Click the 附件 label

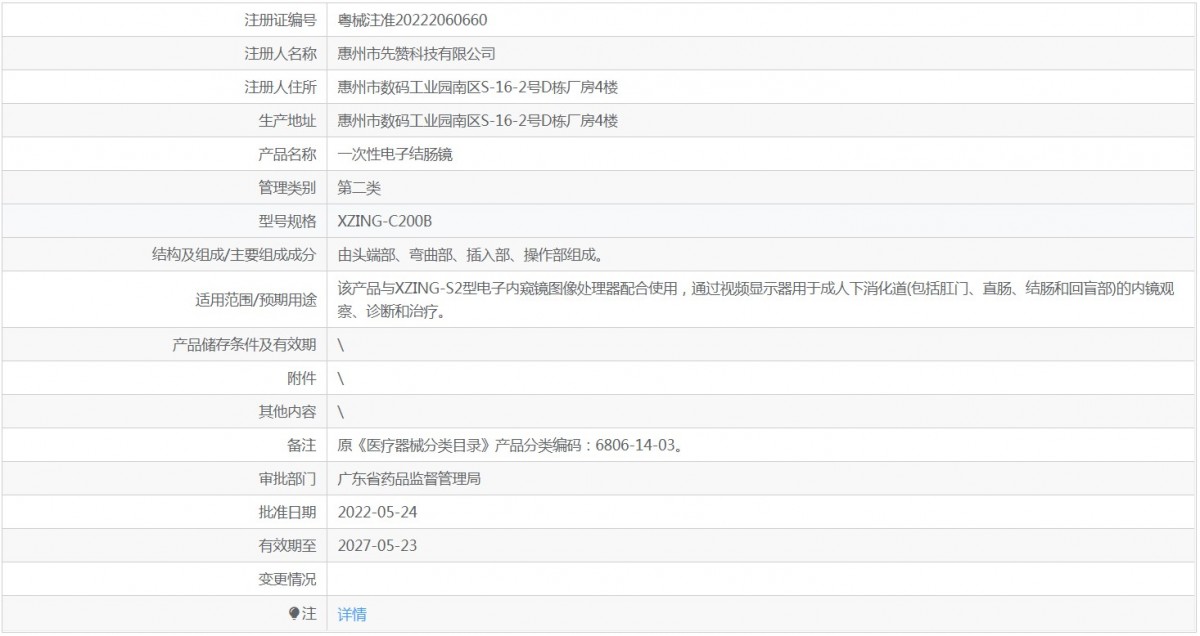pos(302,378)
